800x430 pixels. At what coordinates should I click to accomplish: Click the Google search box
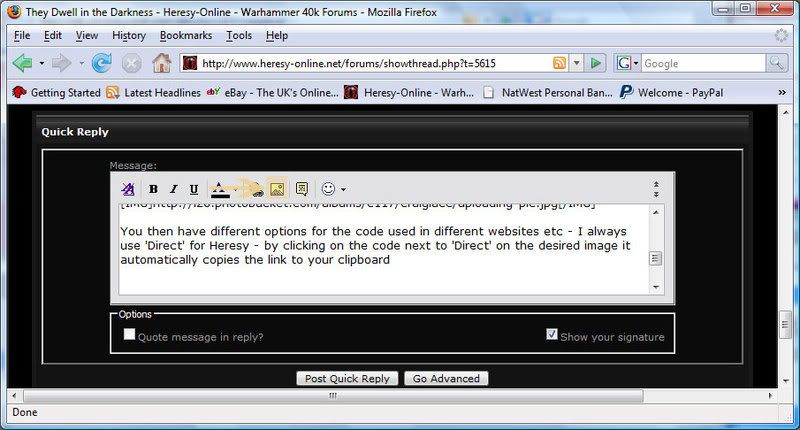[x=703, y=63]
